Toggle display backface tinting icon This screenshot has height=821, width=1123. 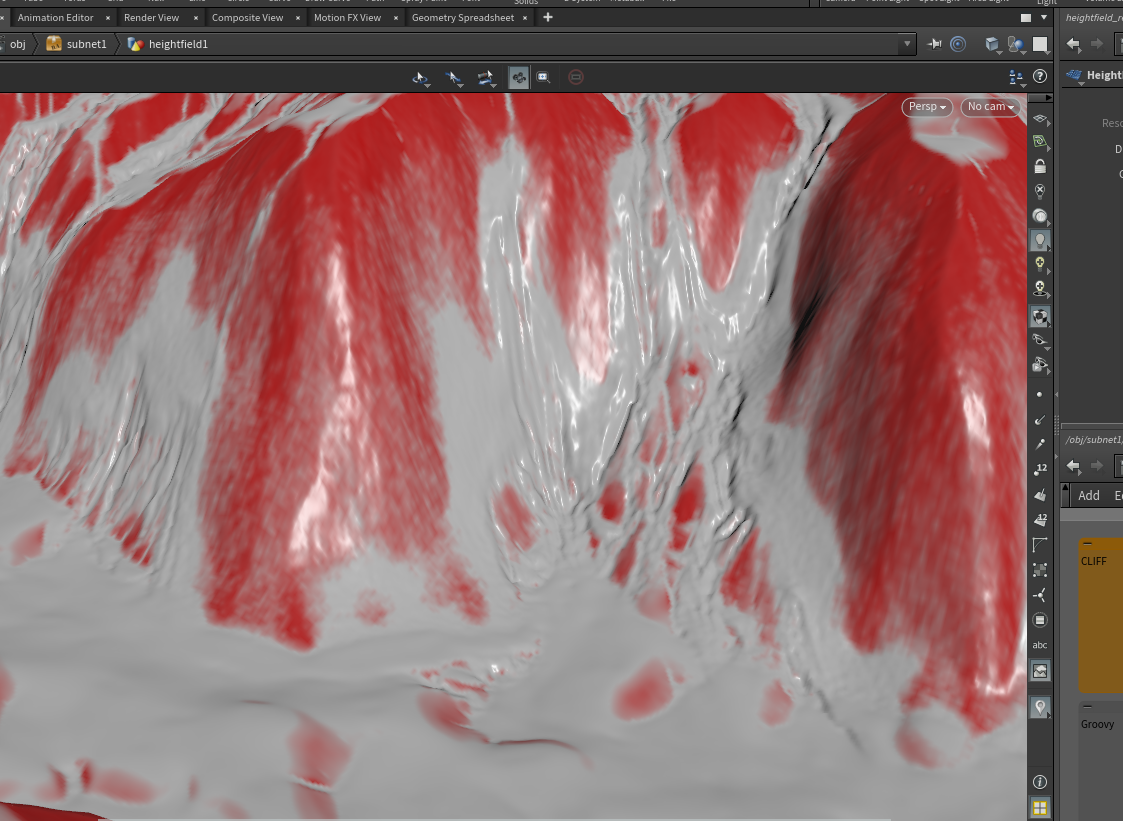(x=1040, y=620)
